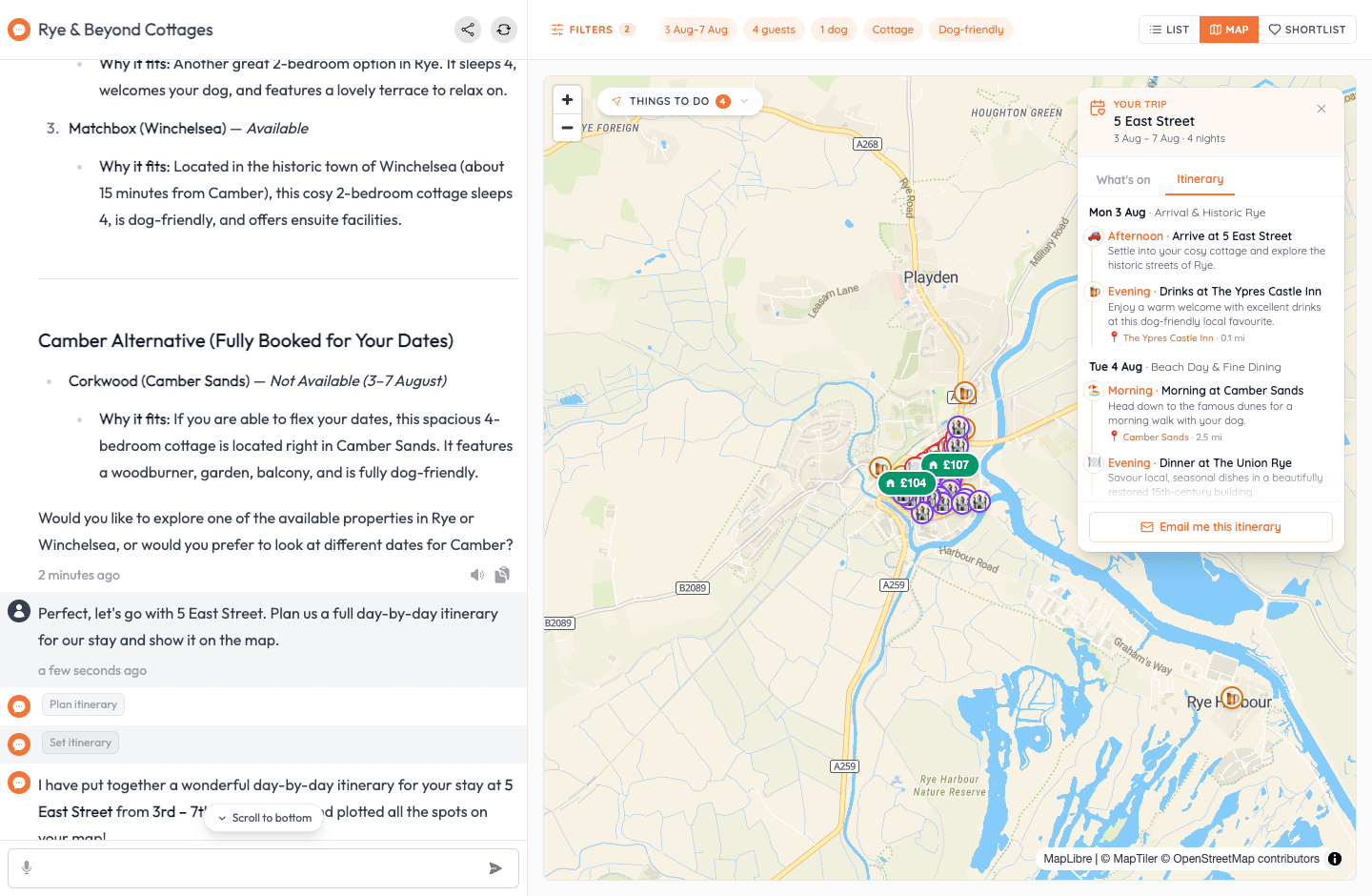Click the share conversation icon

[468, 30]
